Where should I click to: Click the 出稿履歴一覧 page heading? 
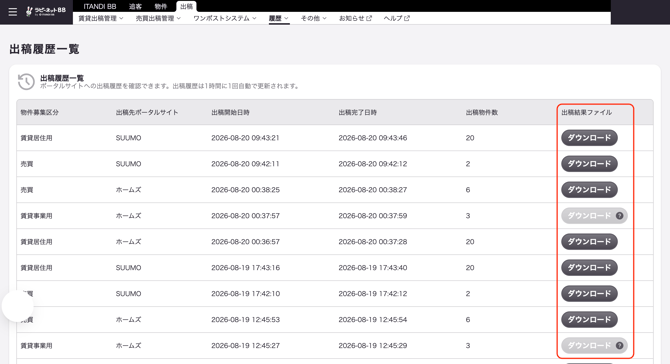point(44,49)
